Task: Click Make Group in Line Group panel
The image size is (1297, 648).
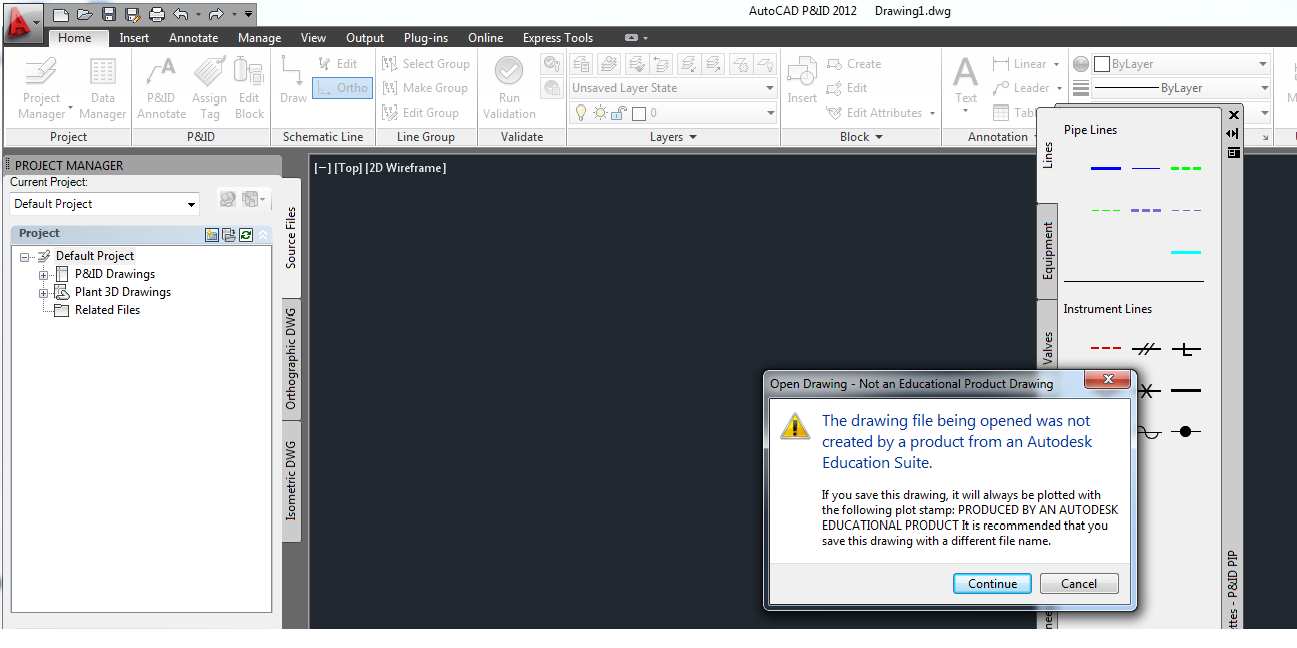Action: click(x=426, y=88)
